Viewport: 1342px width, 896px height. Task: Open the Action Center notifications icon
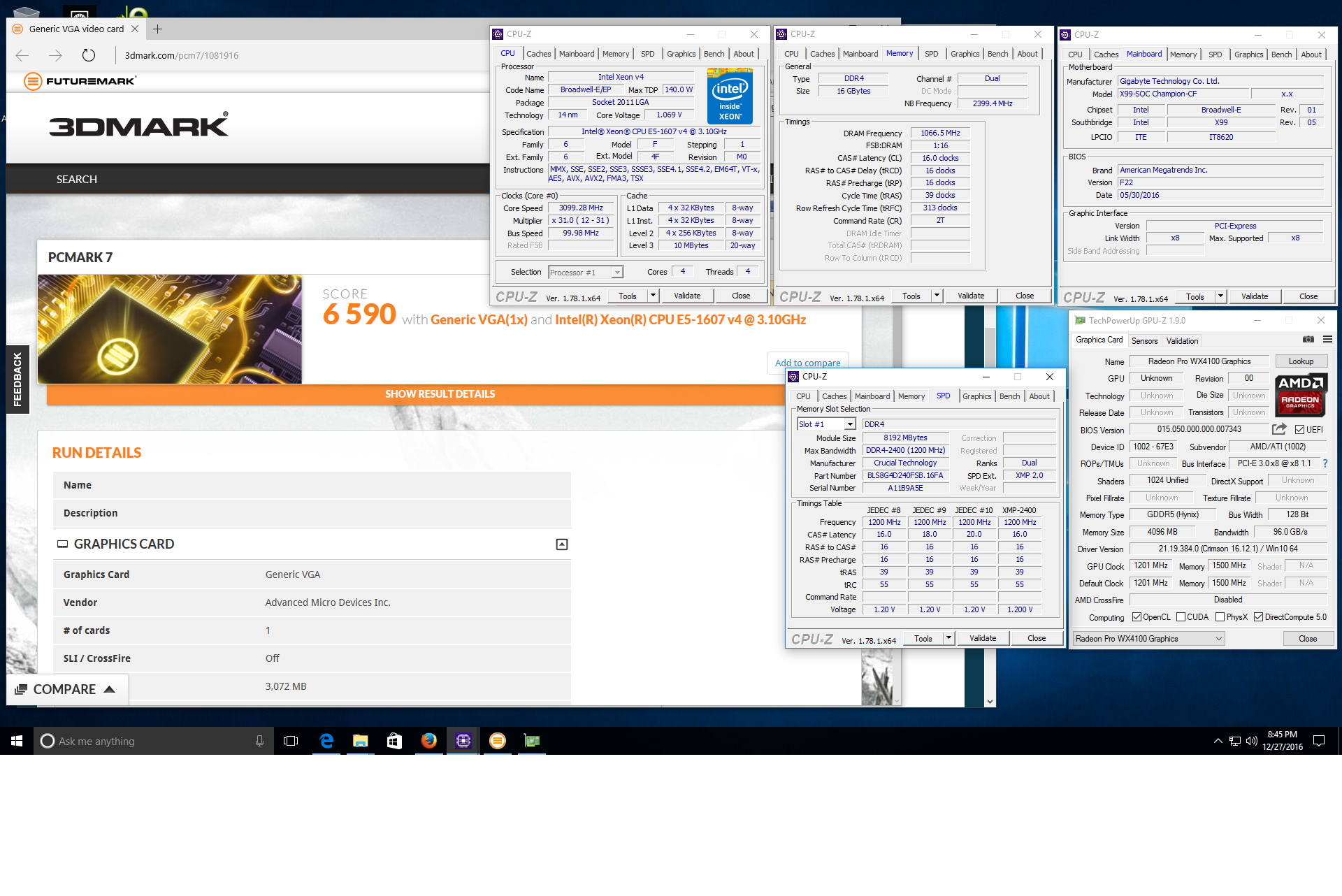(x=1319, y=741)
